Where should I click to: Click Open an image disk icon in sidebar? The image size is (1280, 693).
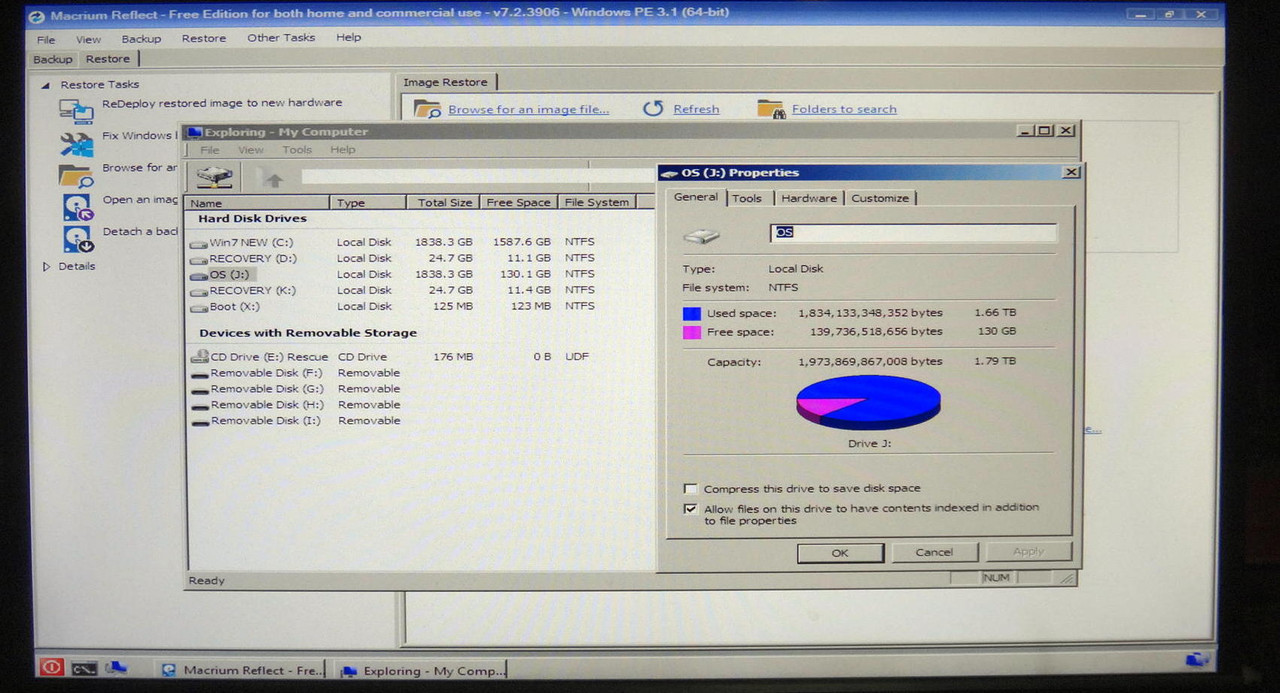(x=77, y=207)
